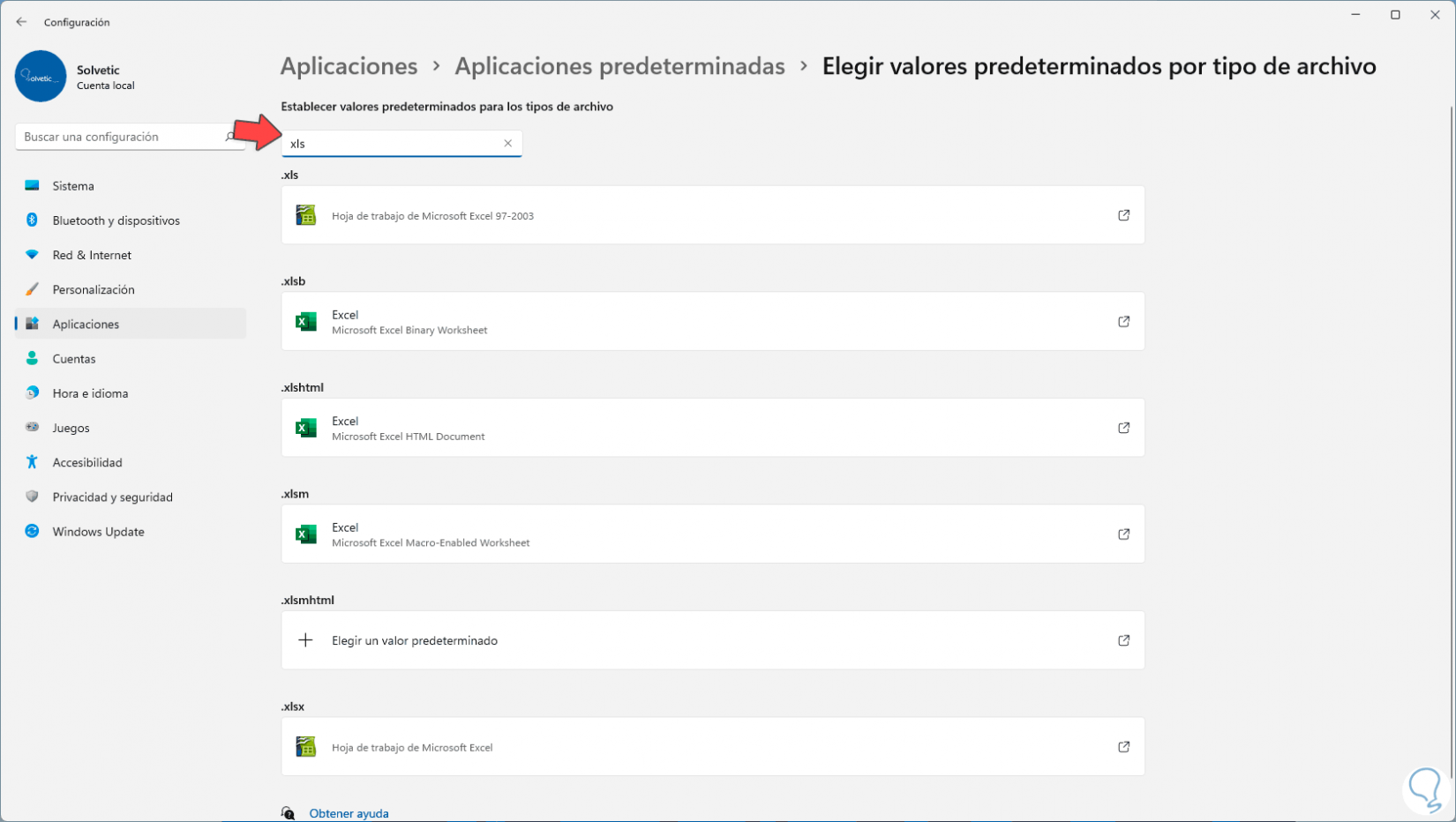Viewport: 1456px width, 822px height.
Task: Change default for Hoja de trabajo de Microsoft Excel
Action: 713,747
